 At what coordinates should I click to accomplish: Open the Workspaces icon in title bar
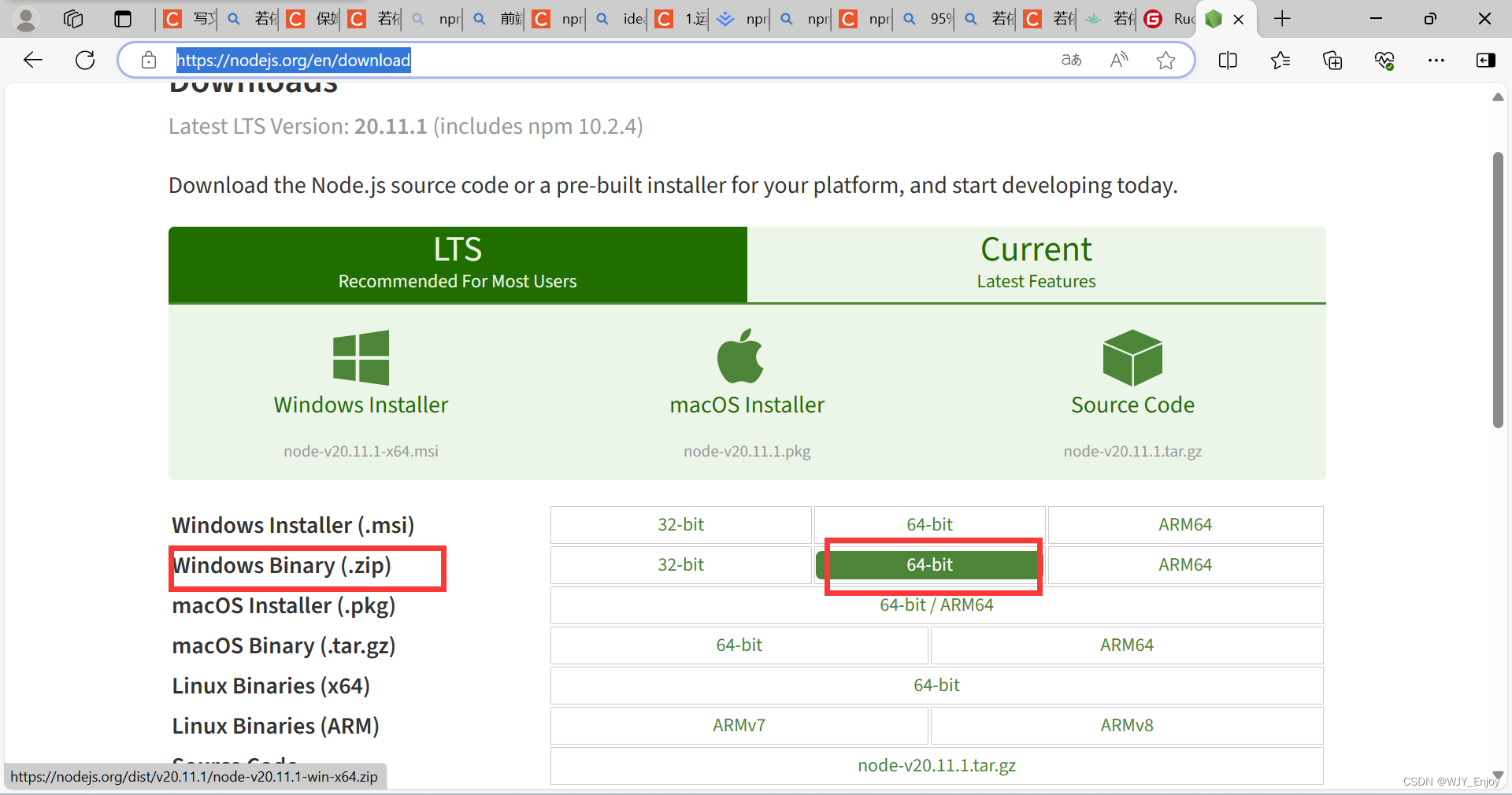click(73, 19)
